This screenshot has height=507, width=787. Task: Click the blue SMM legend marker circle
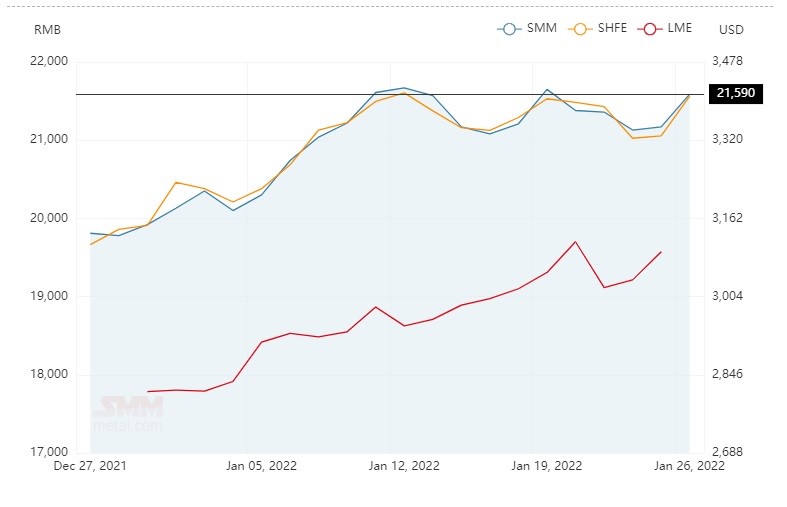tap(509, 29)
